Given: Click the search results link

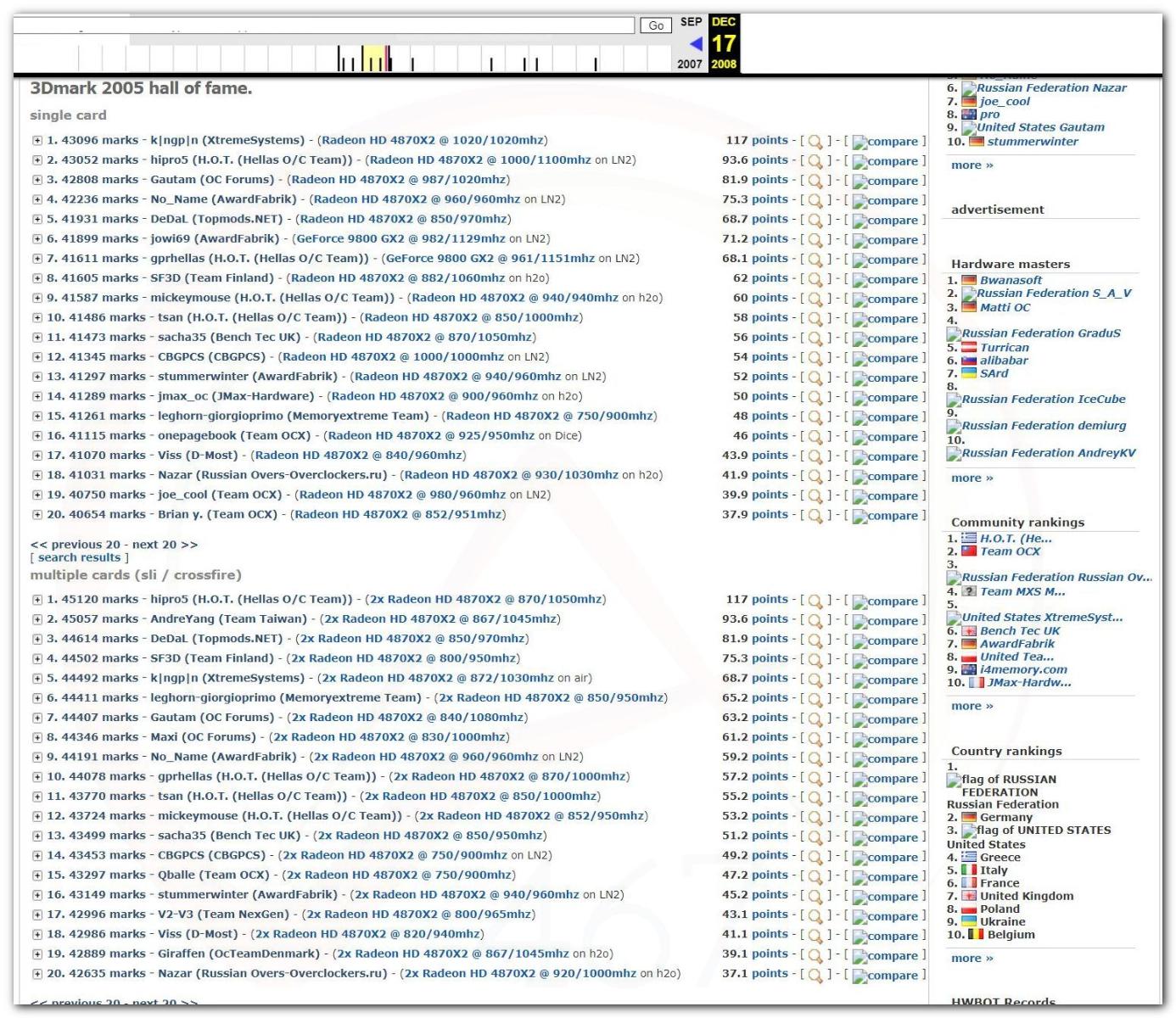Looking at the screenshot, I should click(x=79, y=557).
